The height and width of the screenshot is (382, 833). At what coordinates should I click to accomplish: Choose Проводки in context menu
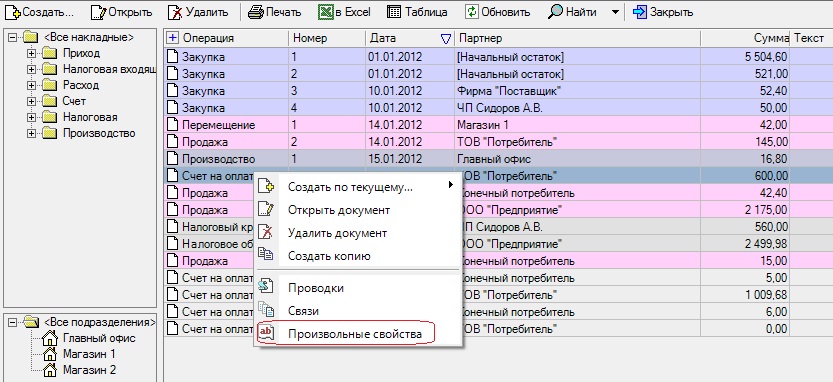[x=357, y=288]
